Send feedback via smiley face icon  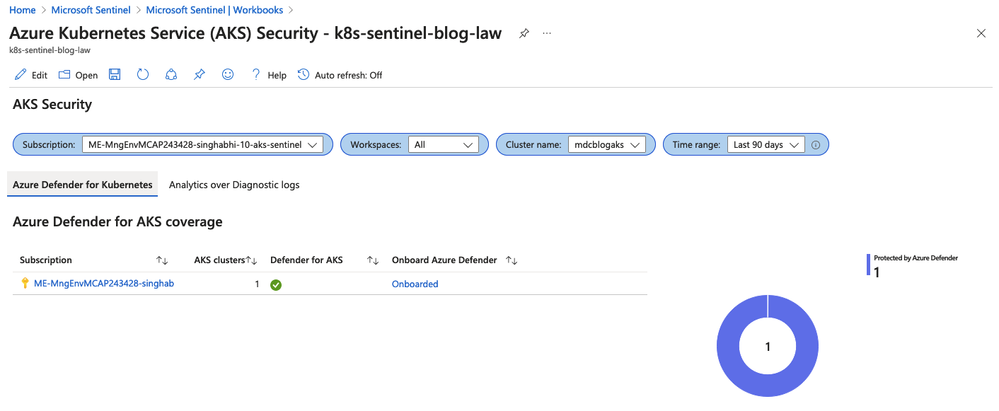click(227, 75)
